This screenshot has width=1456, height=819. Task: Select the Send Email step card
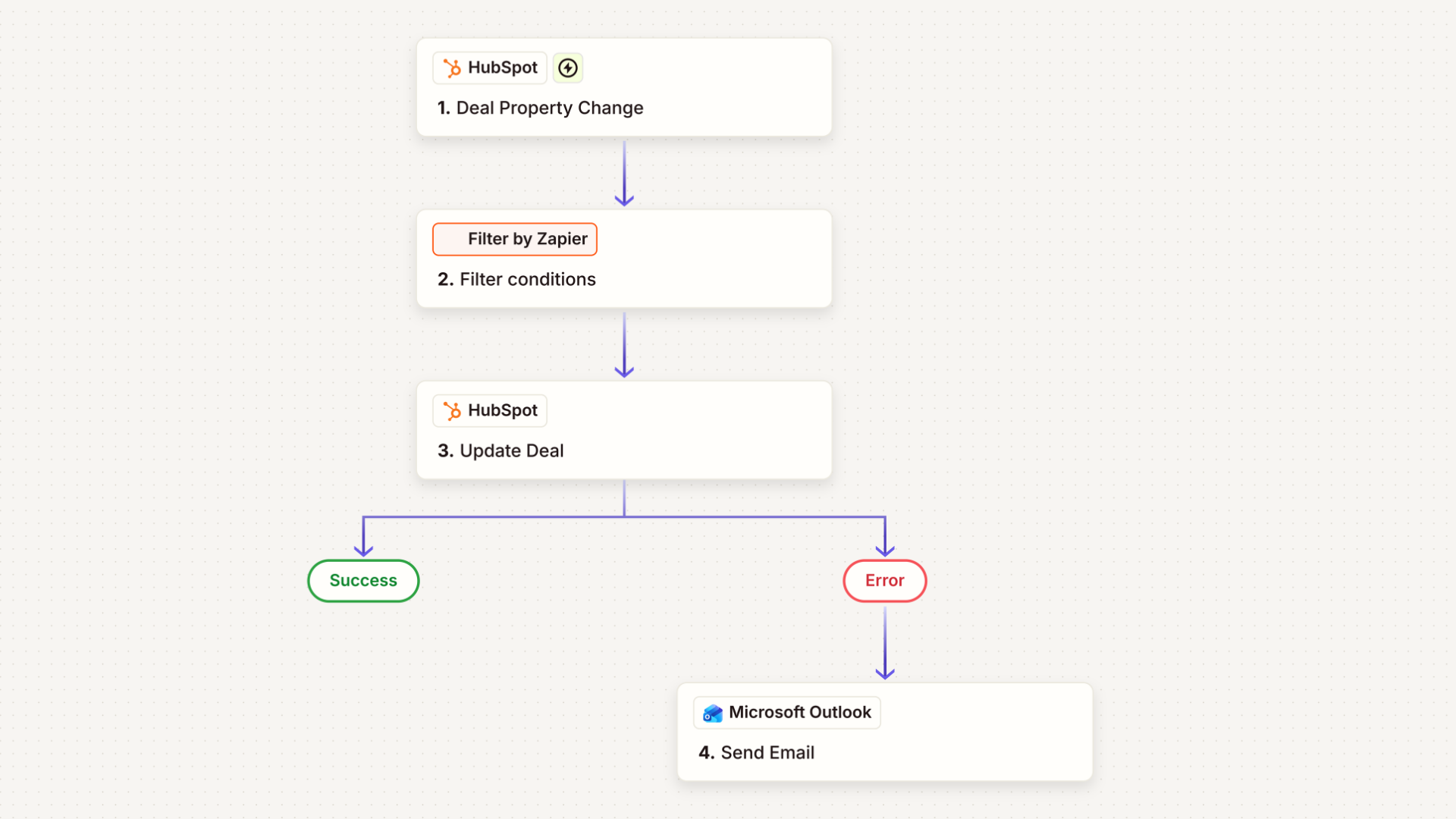pos(885,732)
